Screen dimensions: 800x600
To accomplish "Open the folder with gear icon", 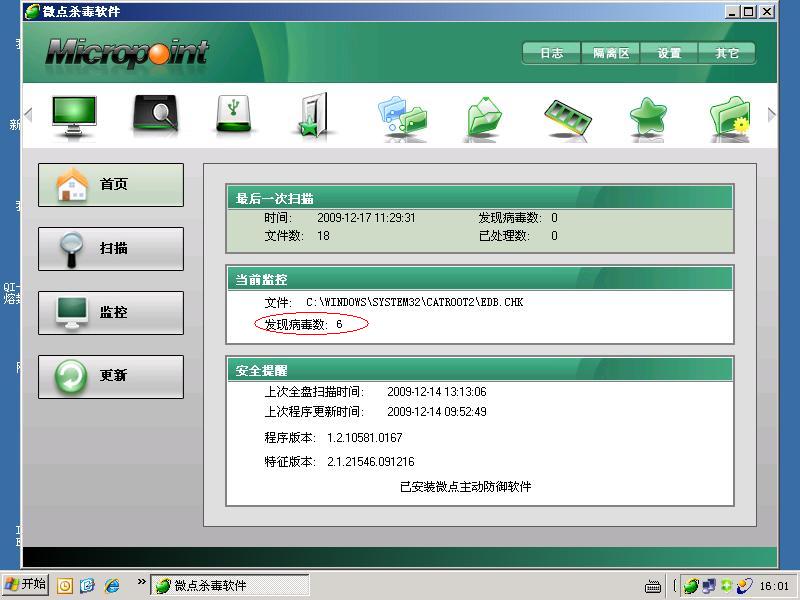I will pyautogui.click(x=730, y=117).
